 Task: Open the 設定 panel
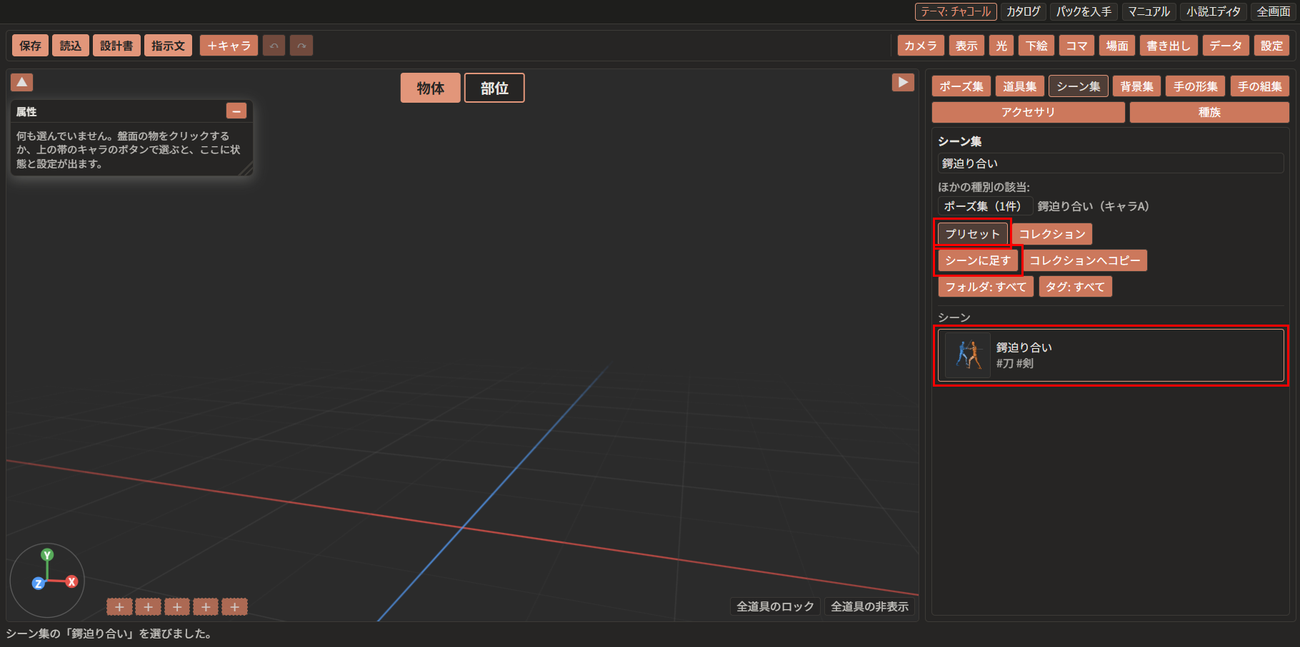1271,46
